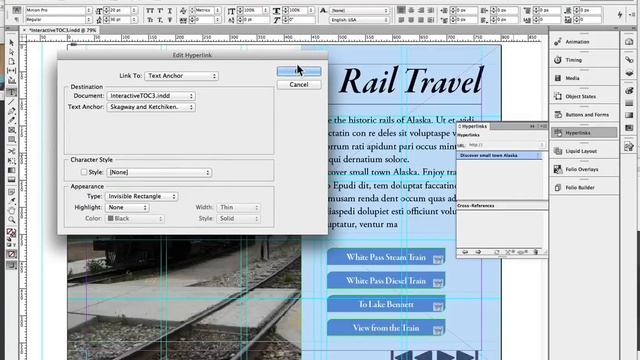Open the Folio Builder panel
Image resolution: width=640 pixels, height=360 pixels.
[583, 187]
